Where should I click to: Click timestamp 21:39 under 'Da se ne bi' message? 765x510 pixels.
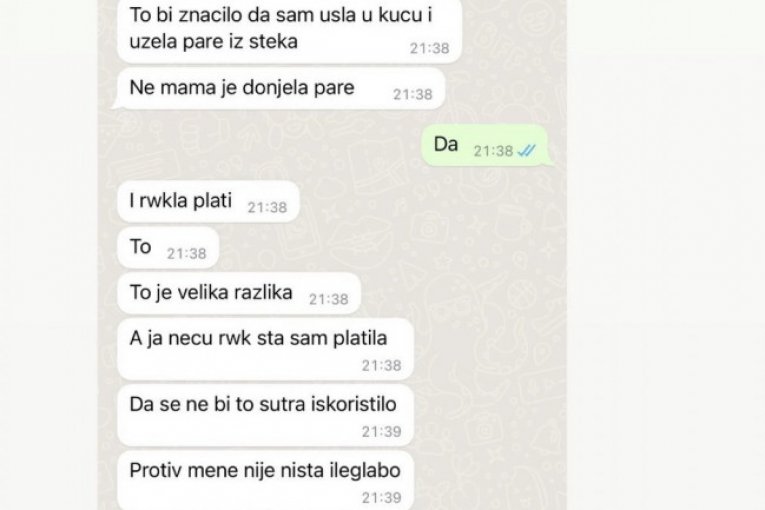382,431
